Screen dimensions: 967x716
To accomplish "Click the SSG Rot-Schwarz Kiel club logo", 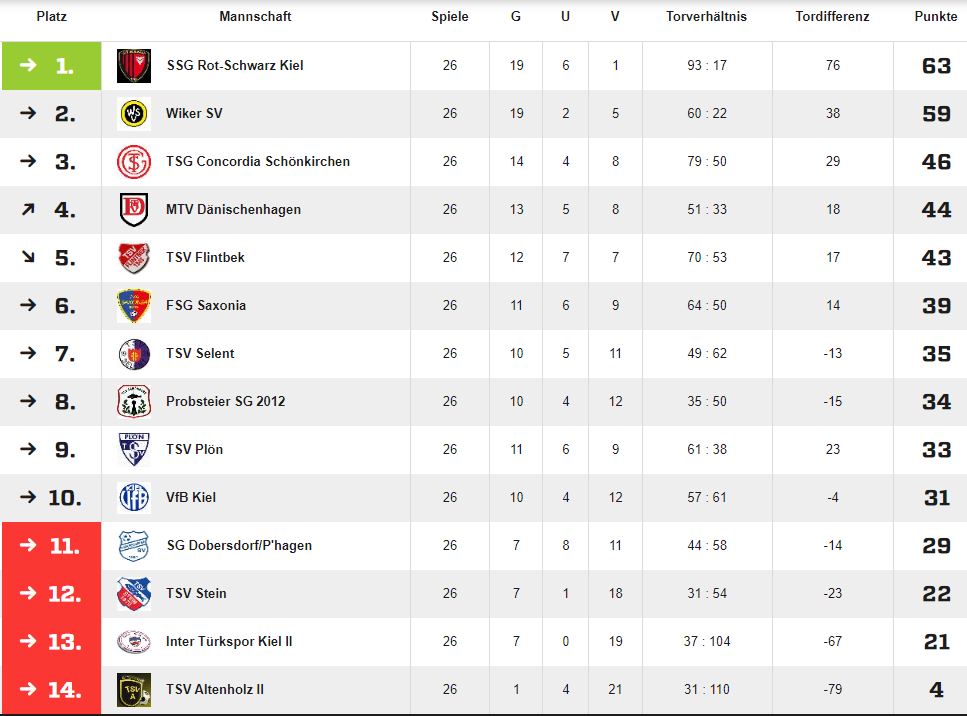I will coord(134,66).
